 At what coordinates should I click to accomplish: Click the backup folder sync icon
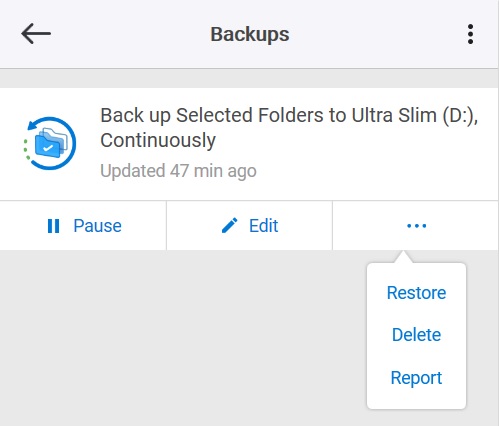[x=50, y=143]
